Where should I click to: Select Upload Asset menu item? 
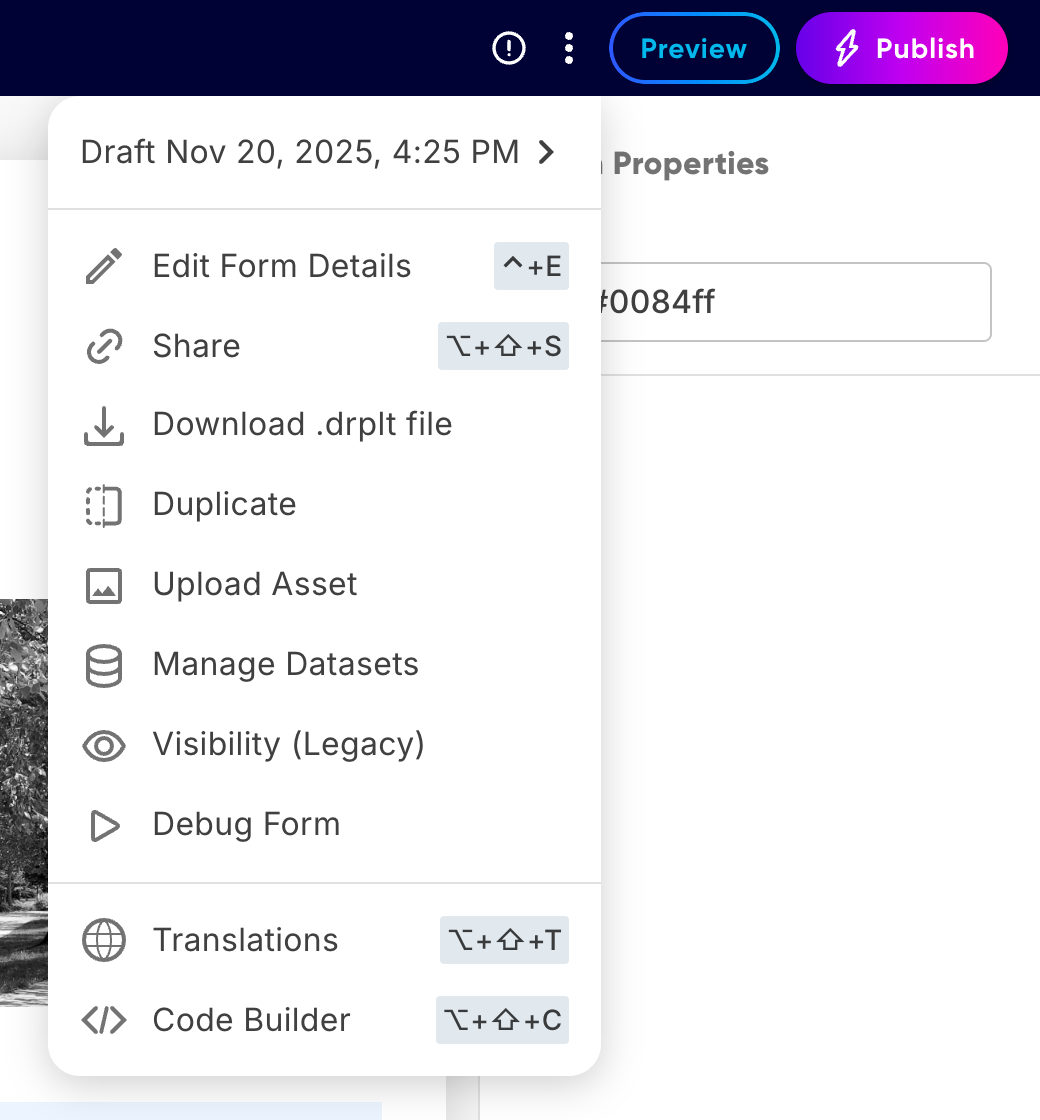324,584
